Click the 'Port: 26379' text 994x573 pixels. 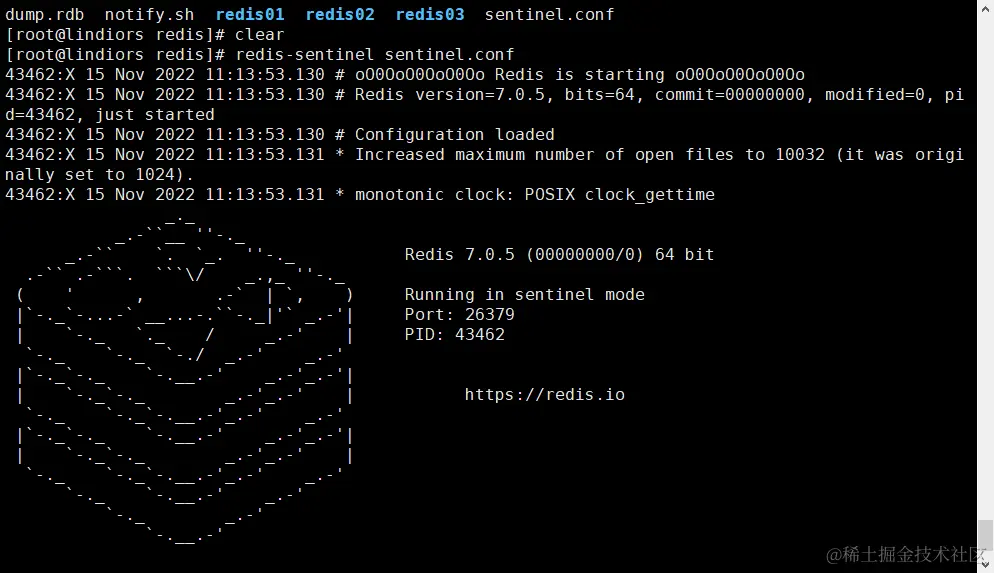[459, 315]
